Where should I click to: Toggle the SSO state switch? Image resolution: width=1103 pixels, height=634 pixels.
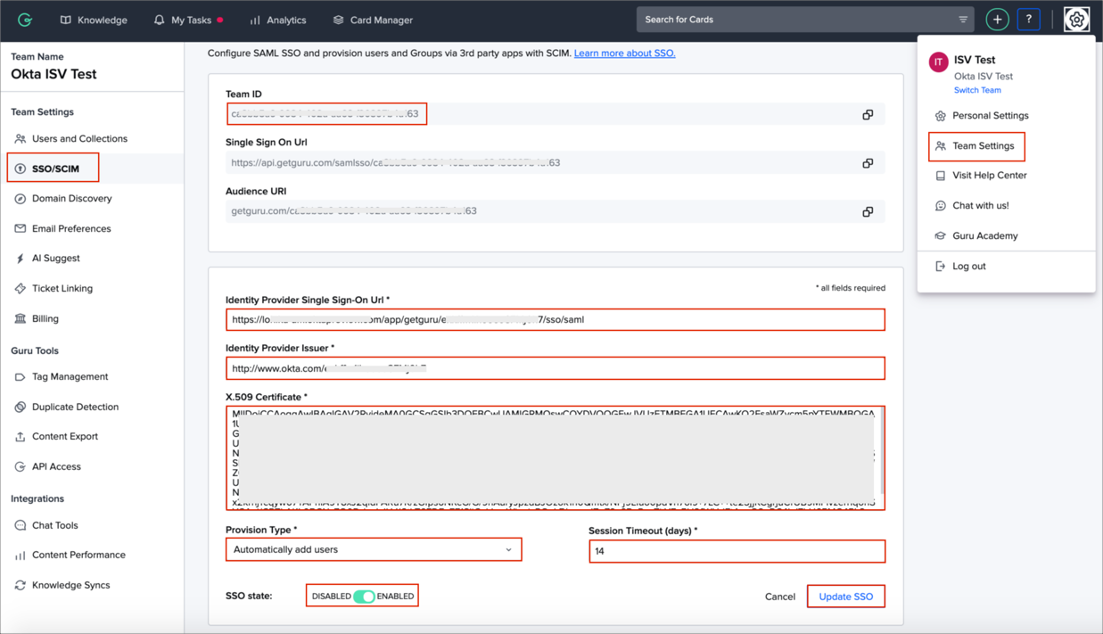click(364, 596)
